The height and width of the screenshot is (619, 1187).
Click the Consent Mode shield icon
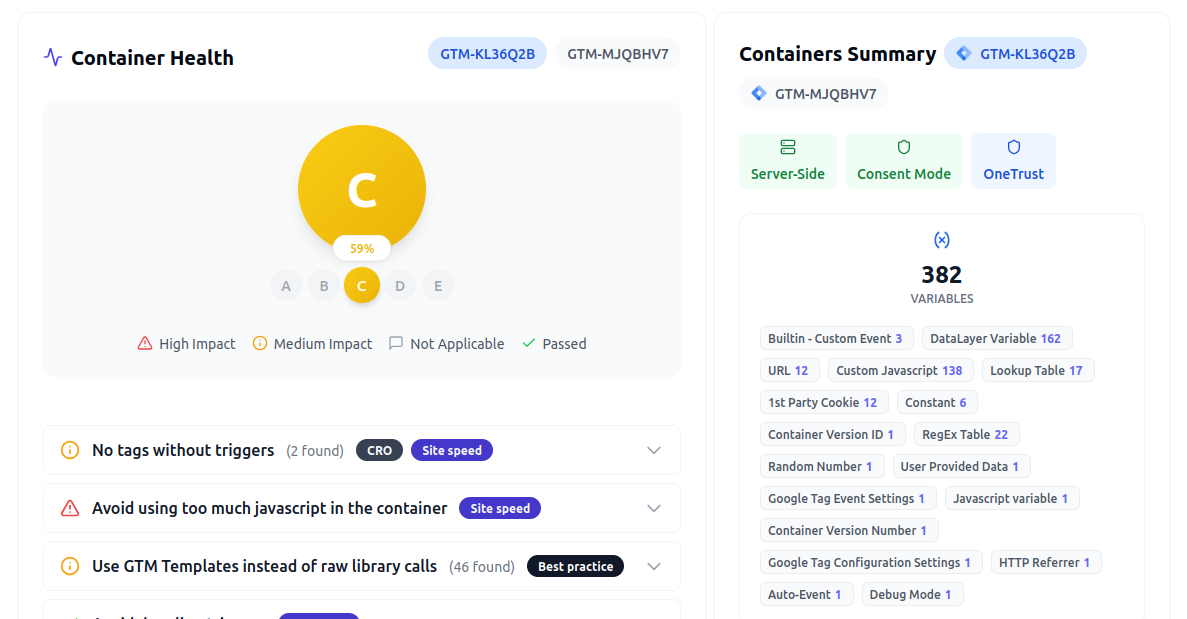(903, 147)
